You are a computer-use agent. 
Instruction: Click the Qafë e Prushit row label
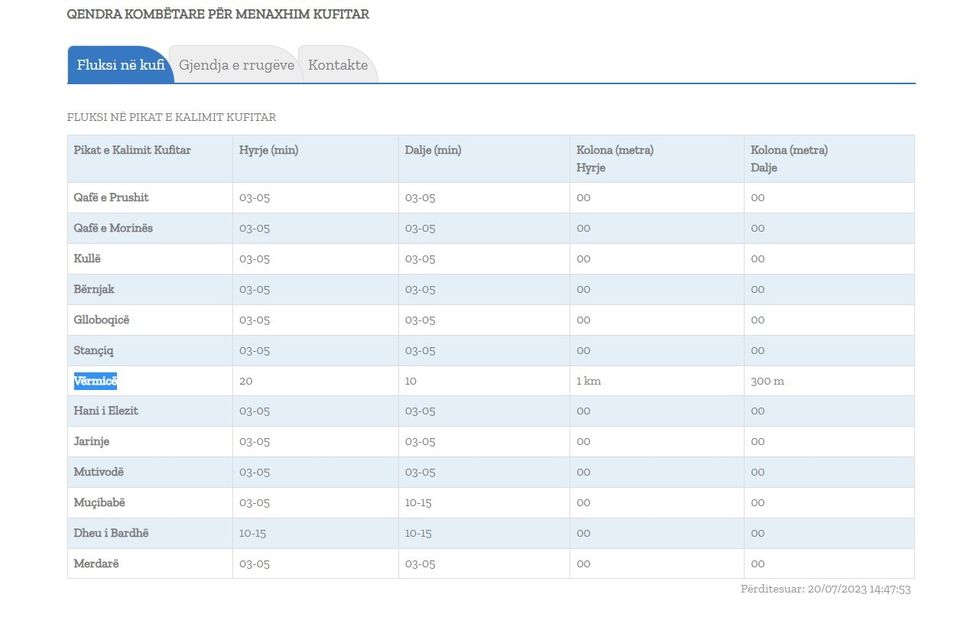111,198
